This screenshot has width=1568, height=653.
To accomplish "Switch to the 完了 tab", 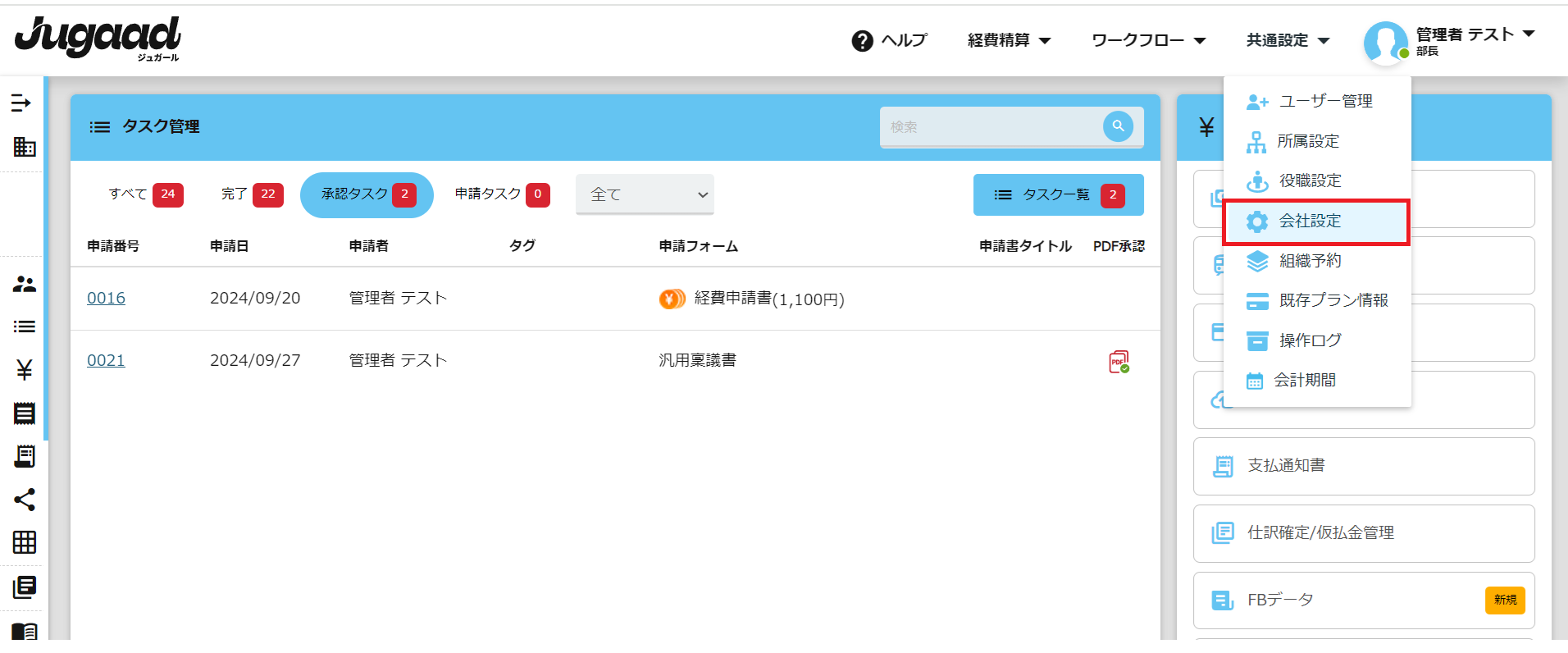I will pos(251,194).
